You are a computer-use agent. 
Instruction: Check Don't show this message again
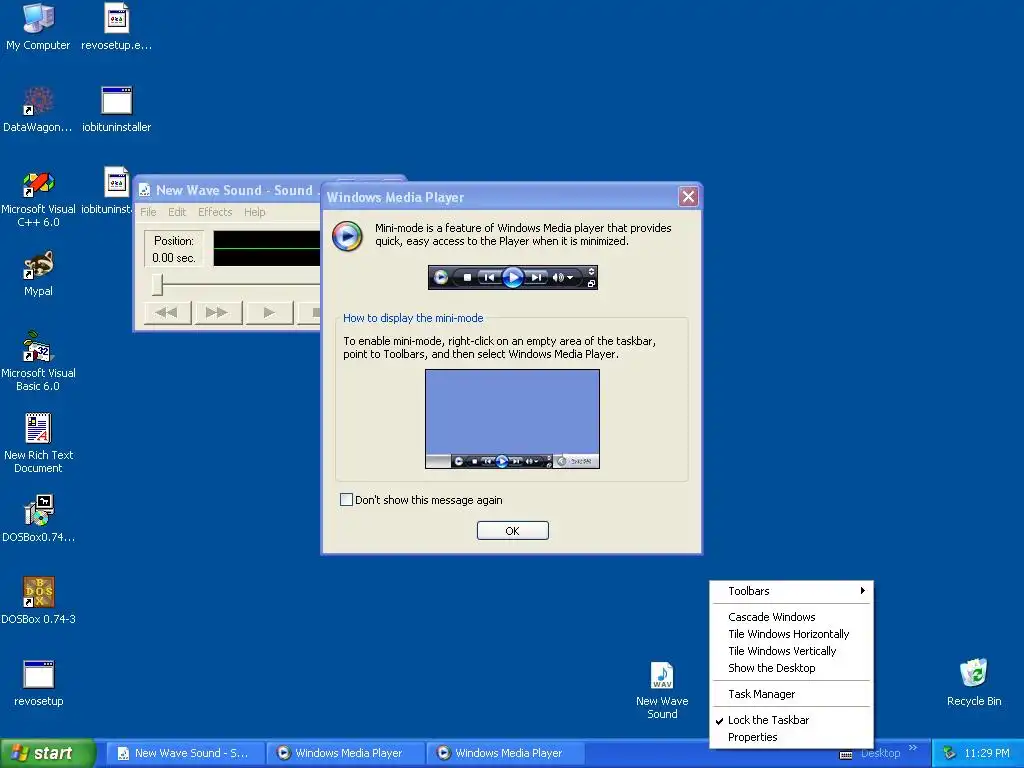click(x=346, y=500)
